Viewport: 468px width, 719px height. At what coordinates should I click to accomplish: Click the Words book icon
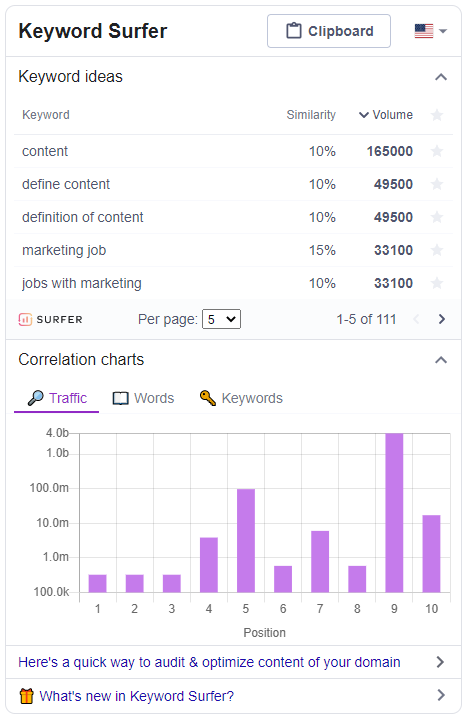pos(121,398)
